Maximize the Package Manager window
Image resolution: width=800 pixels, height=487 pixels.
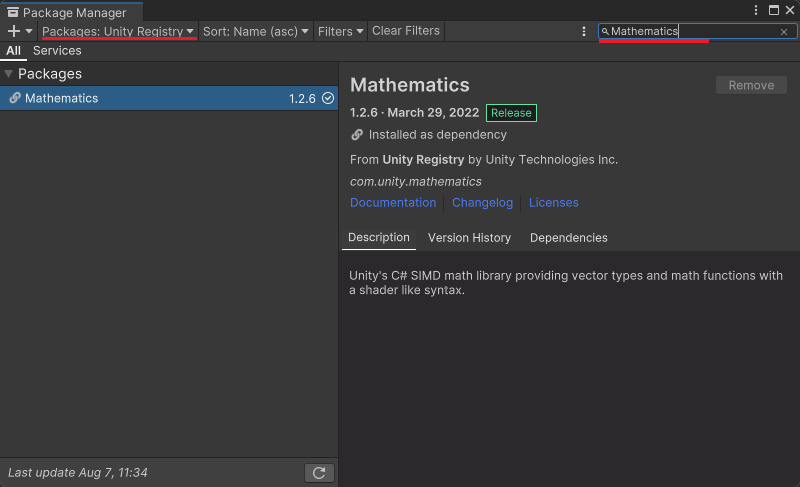[x=773, y=10]
